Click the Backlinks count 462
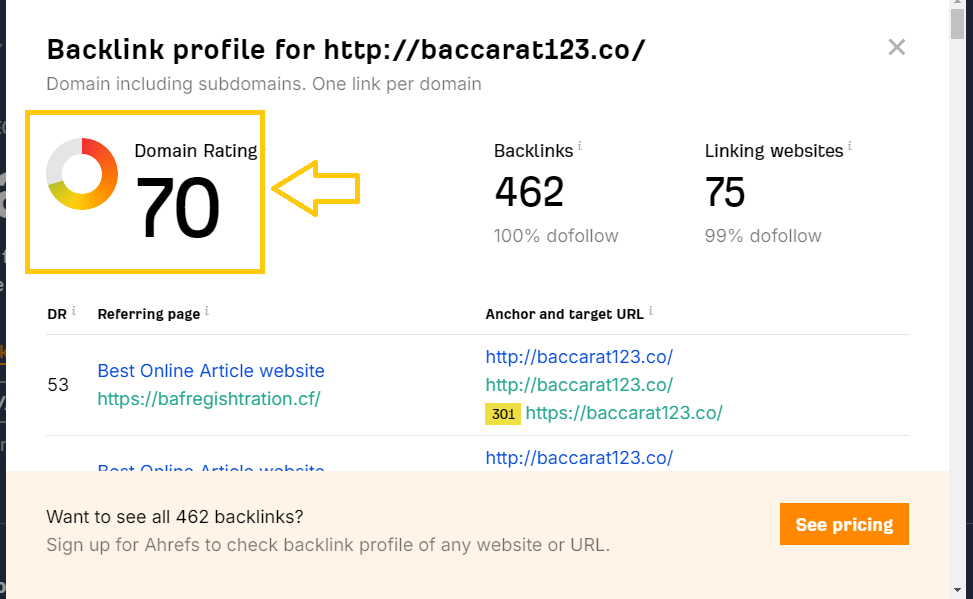The height and width of the screenshot is (599, 973). coord(529,192)
